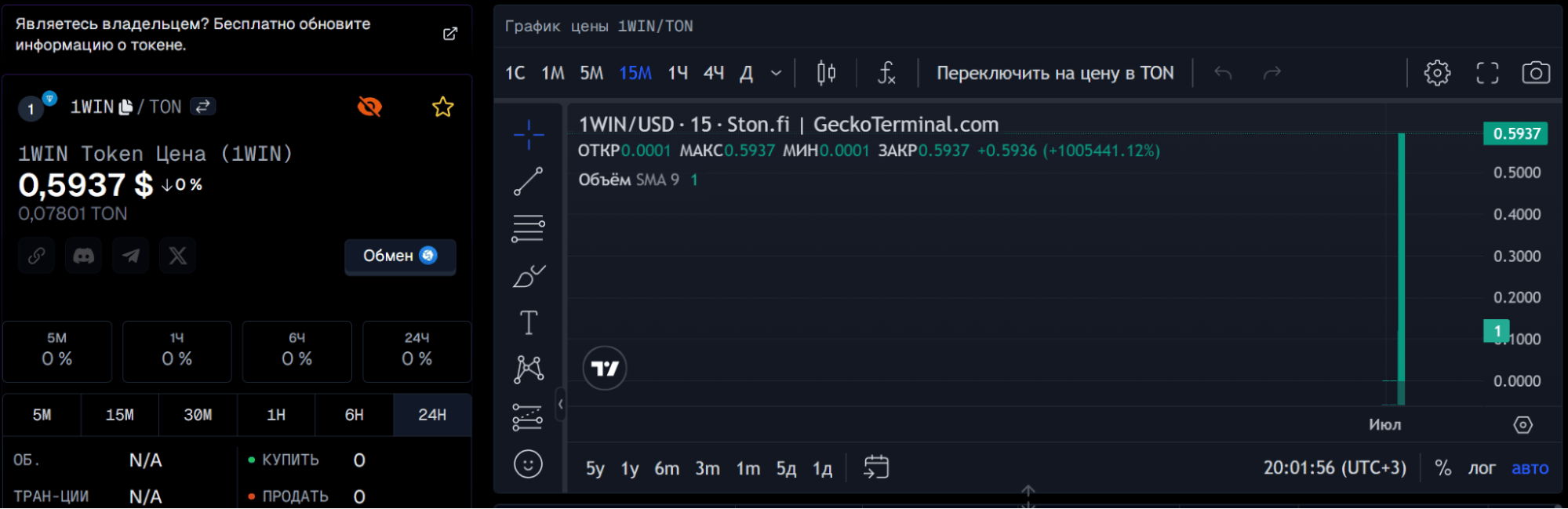Select the trend line drawing tool

[x=529, y=181]
